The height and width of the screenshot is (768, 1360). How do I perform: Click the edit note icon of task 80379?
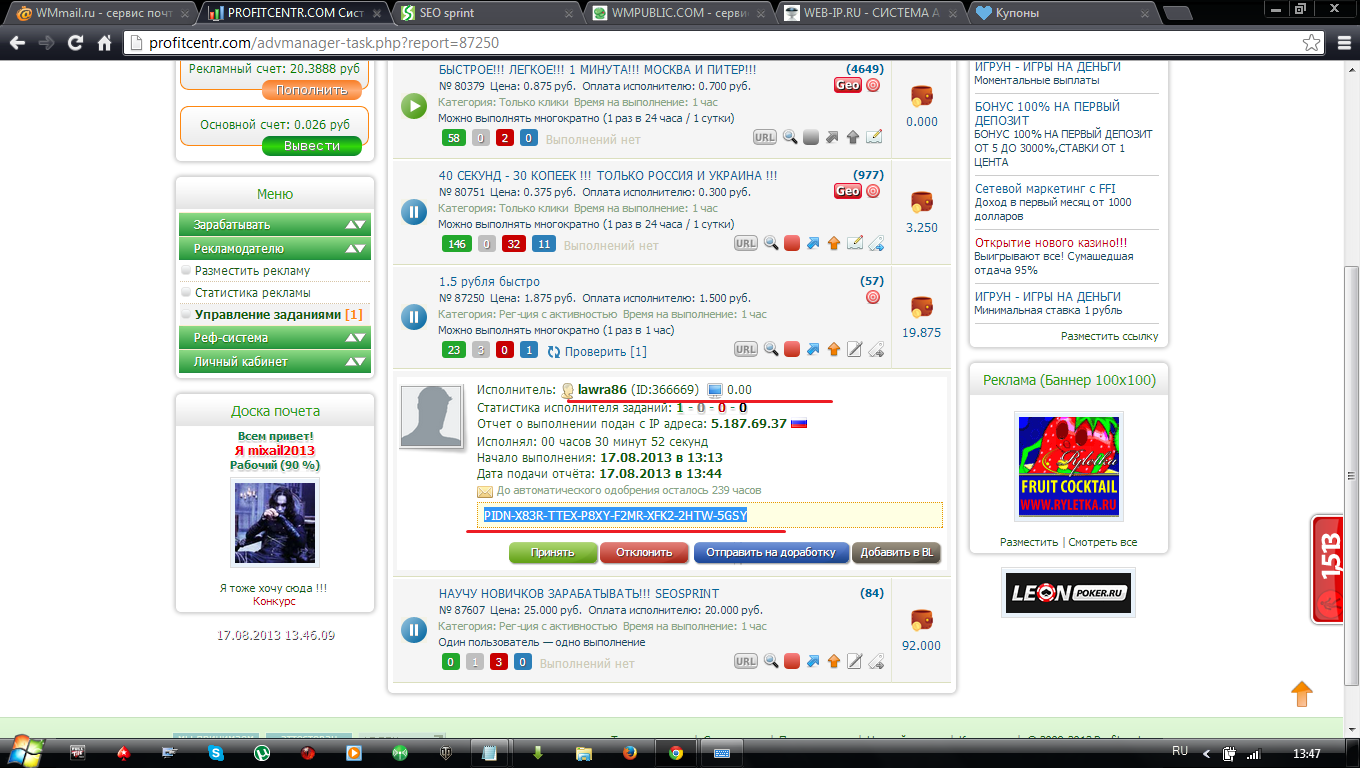click(x=874, y=137)
